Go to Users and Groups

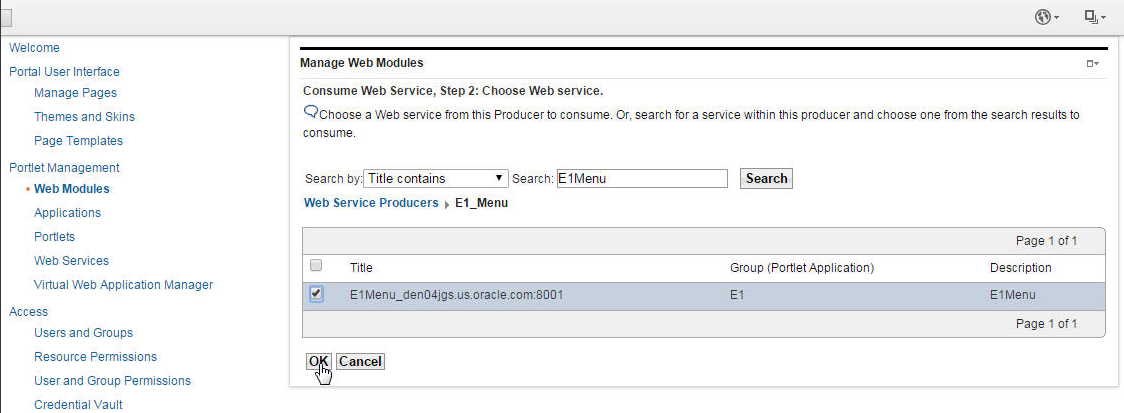pyautogui.click(x=83, y=333)
